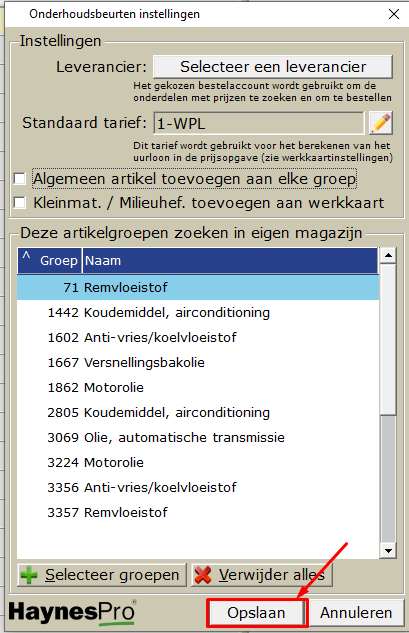Close the Onderhoudsbeurten instellingen dialog
The image size is (409, 633).
coord(394,14)
